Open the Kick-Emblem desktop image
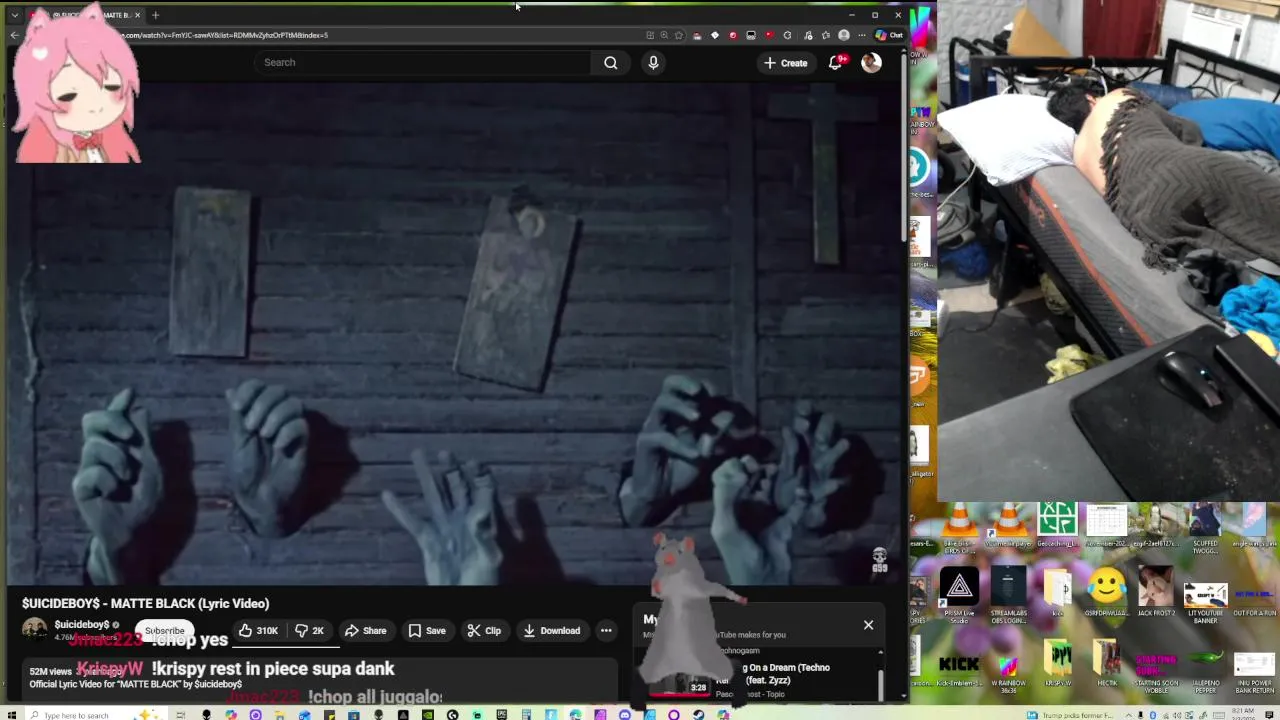Image resolution: width=1280 pixels, height=720 pixels. pos(959,668)
